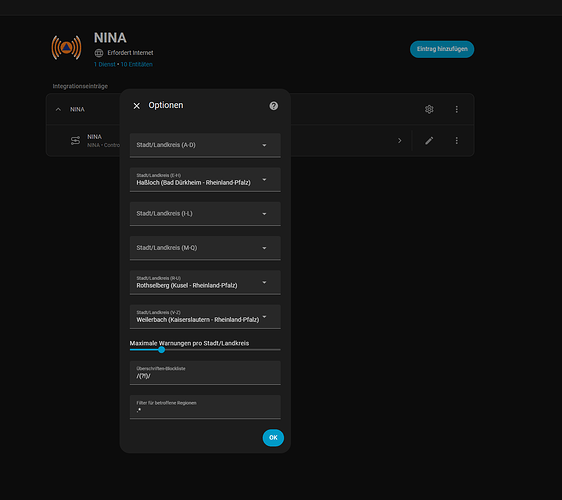
Task: Click the Eintrag hinzufügen button
Action: click(x=442, y=49)
